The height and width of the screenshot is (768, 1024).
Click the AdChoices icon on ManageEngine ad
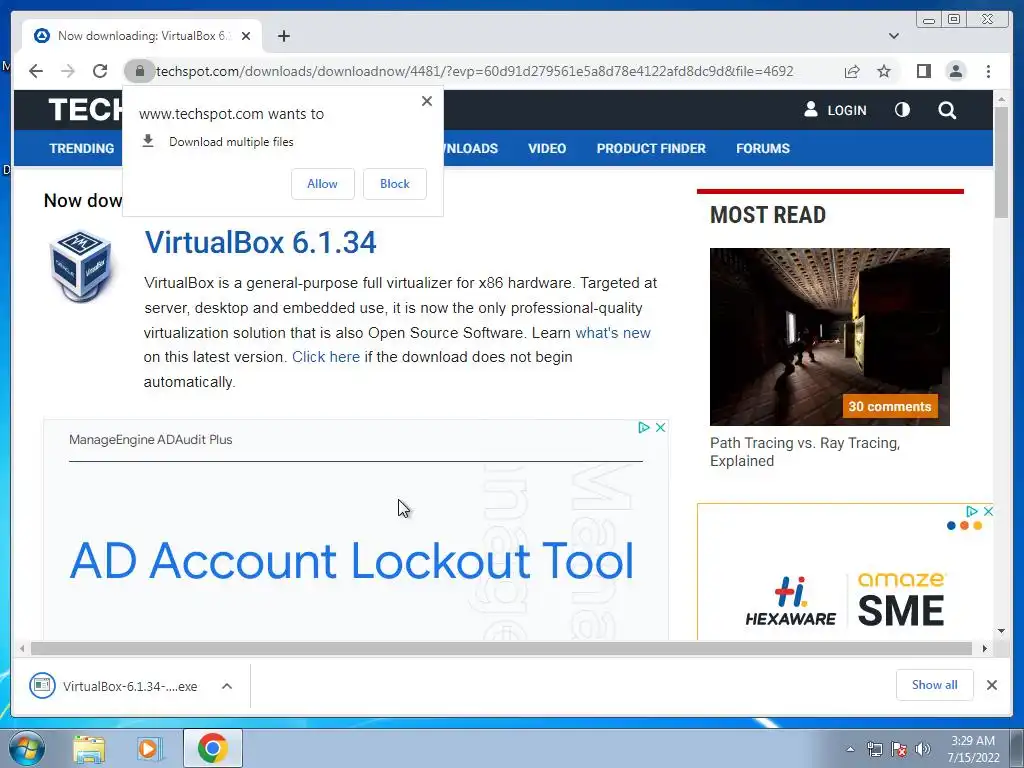(643, 427)
